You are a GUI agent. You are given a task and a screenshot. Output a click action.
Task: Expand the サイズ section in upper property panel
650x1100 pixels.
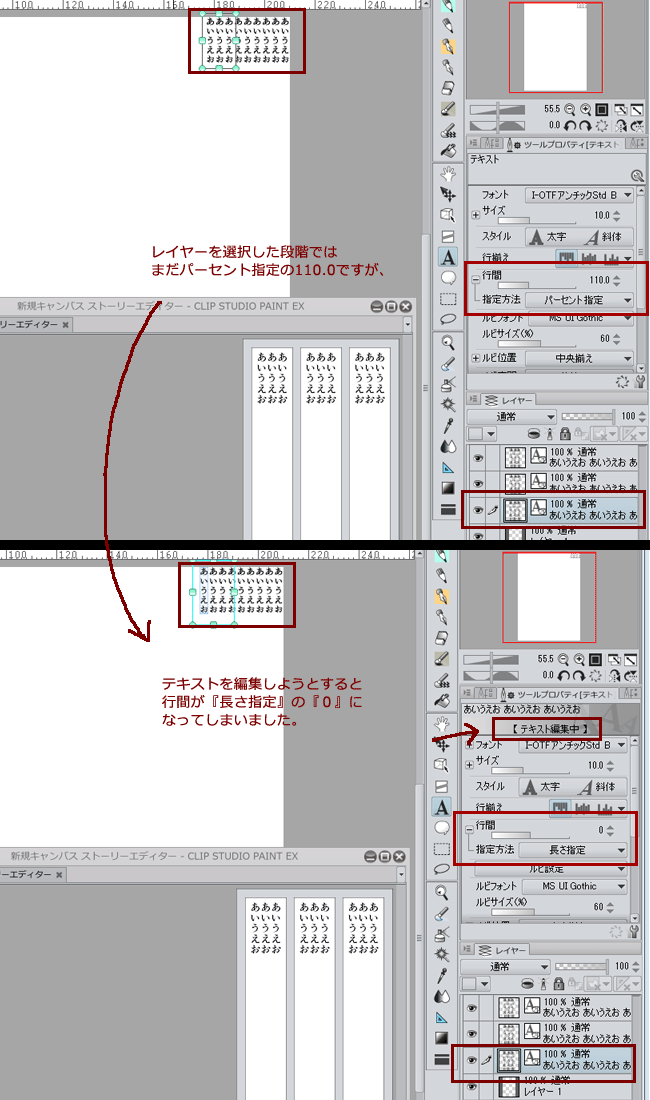475,215
